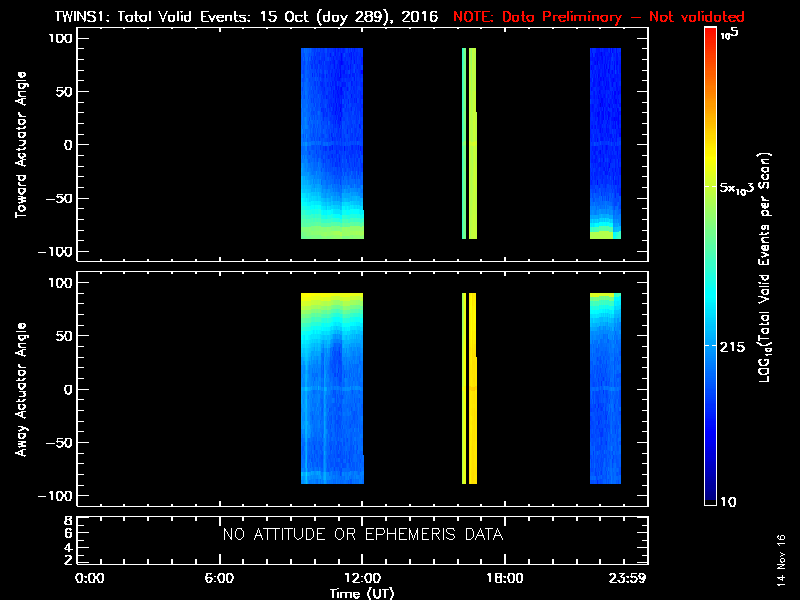Click the LOG10 Total Valid Events colorbar title

point(766,268)
